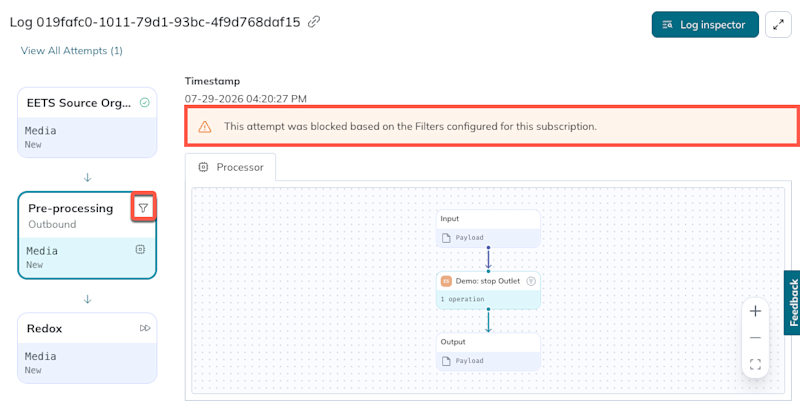Image resolution: width=800 pixels, height=406 pixels.
Task: Click the warning triangle in the alert
Action: coord(205,126)
